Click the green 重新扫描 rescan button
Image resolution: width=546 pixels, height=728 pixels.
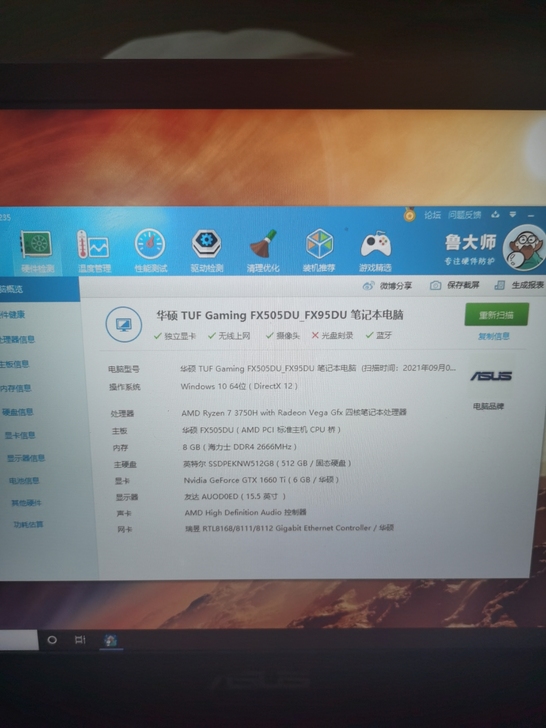tap(496, 315)
